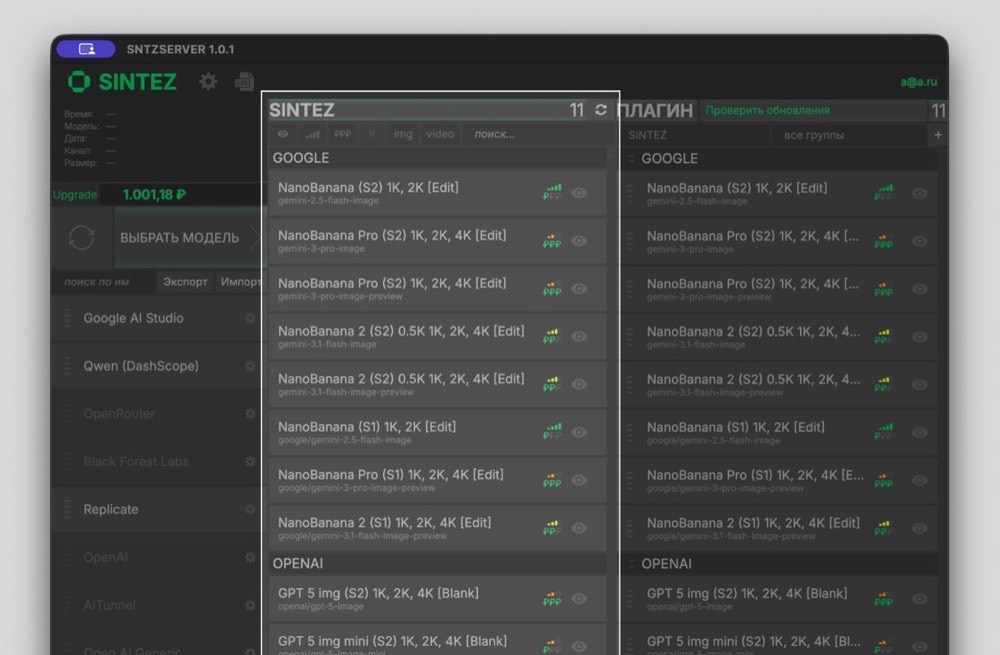Open Qwen (DashScope) gear settings
Image resolution: width=1000 pixels, height=655 pixels.
point(250,365)
